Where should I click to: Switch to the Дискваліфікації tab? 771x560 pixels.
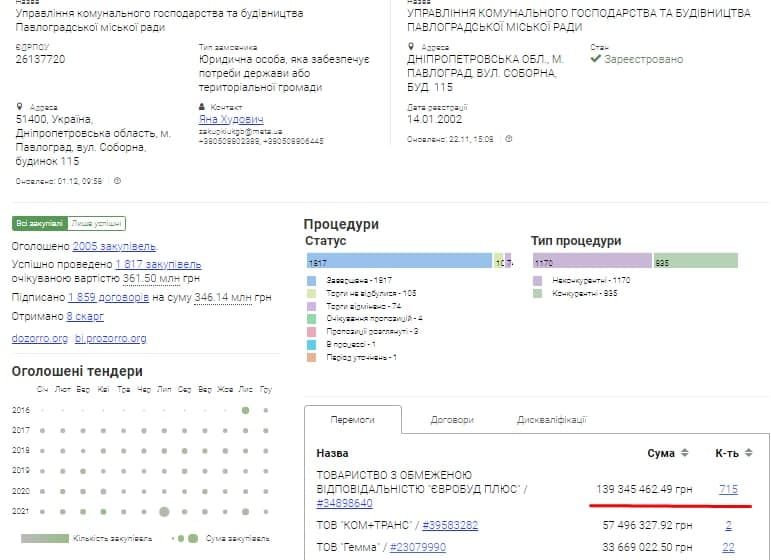coord(551,420)
